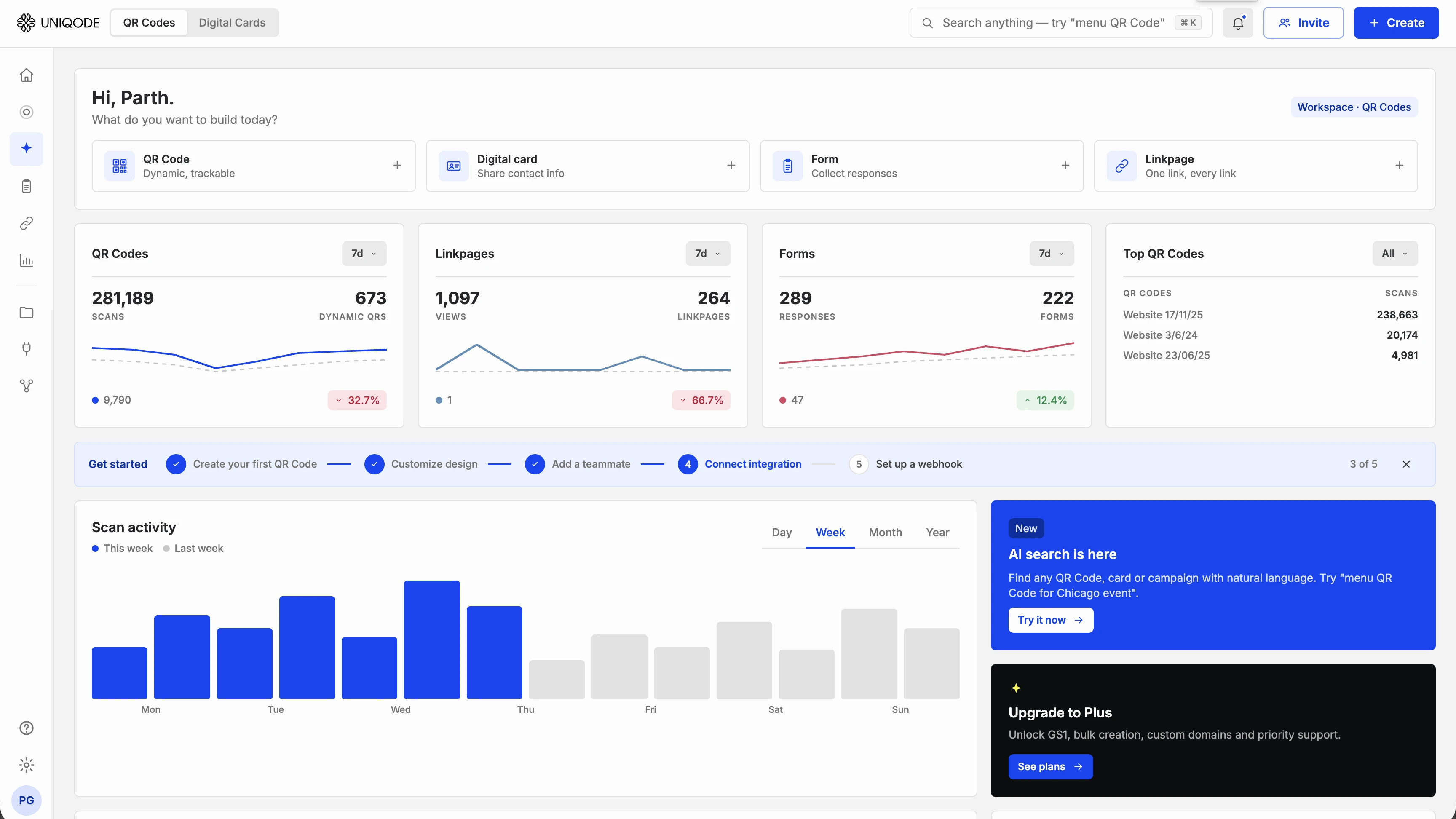Click the 281,189 scans value
The width and height of the screenshot is (1456, 819).
[x=123, y=298]
